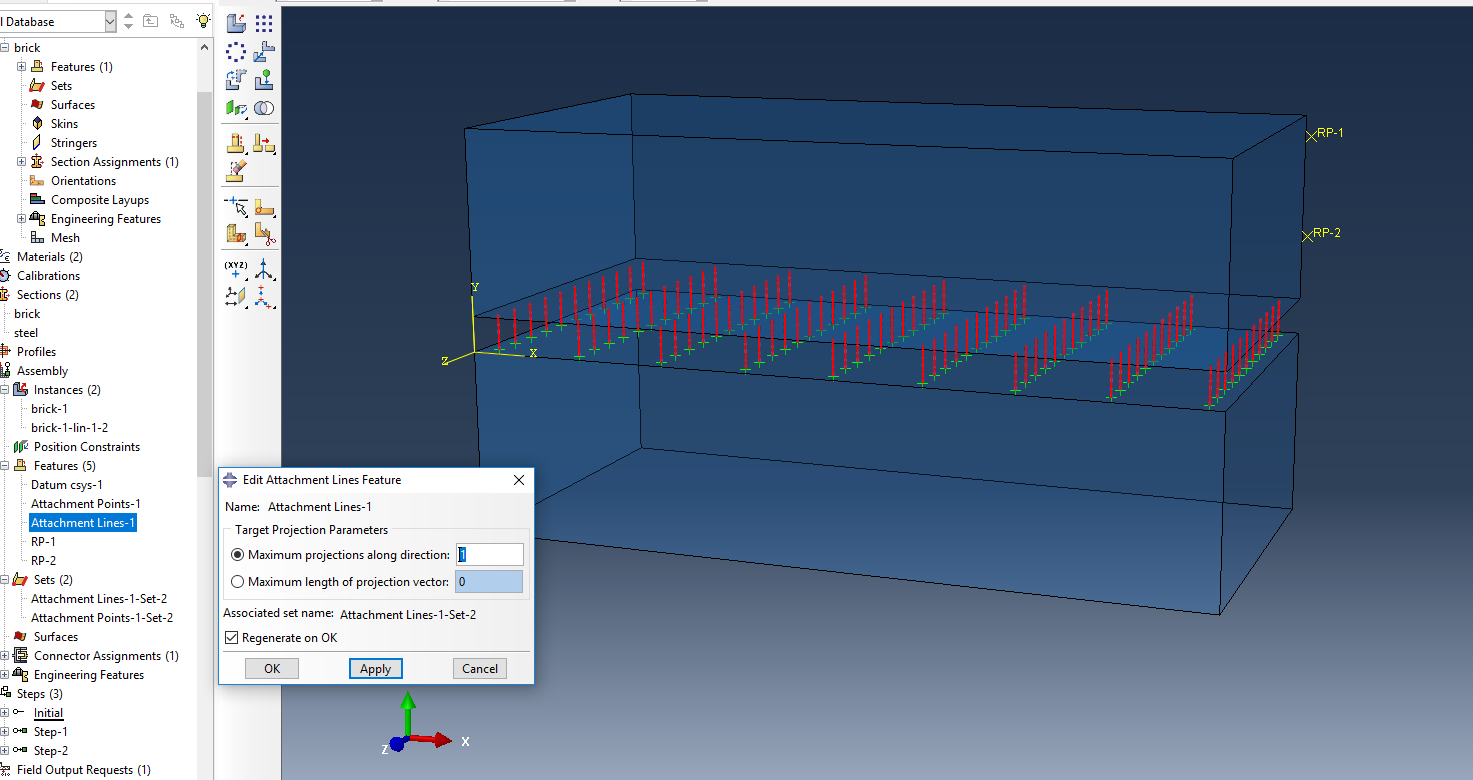Click the Cancel button

pyautogui.click(x=480, y=669)
